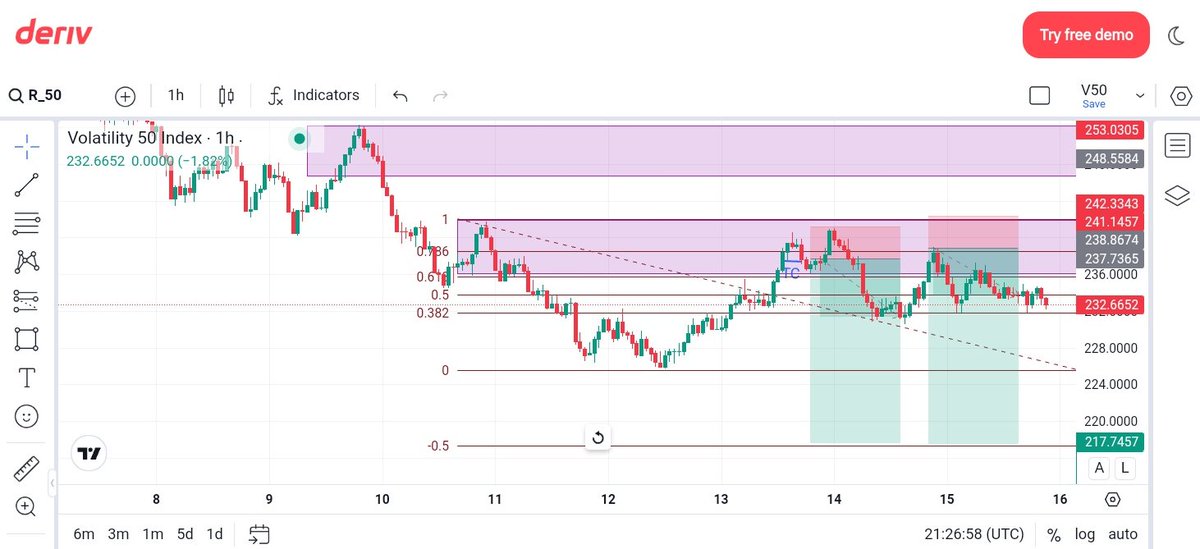Click the Fibonacci -0.5 level label
Viewport: 1200px width, 549px height.
pos(438,446)
